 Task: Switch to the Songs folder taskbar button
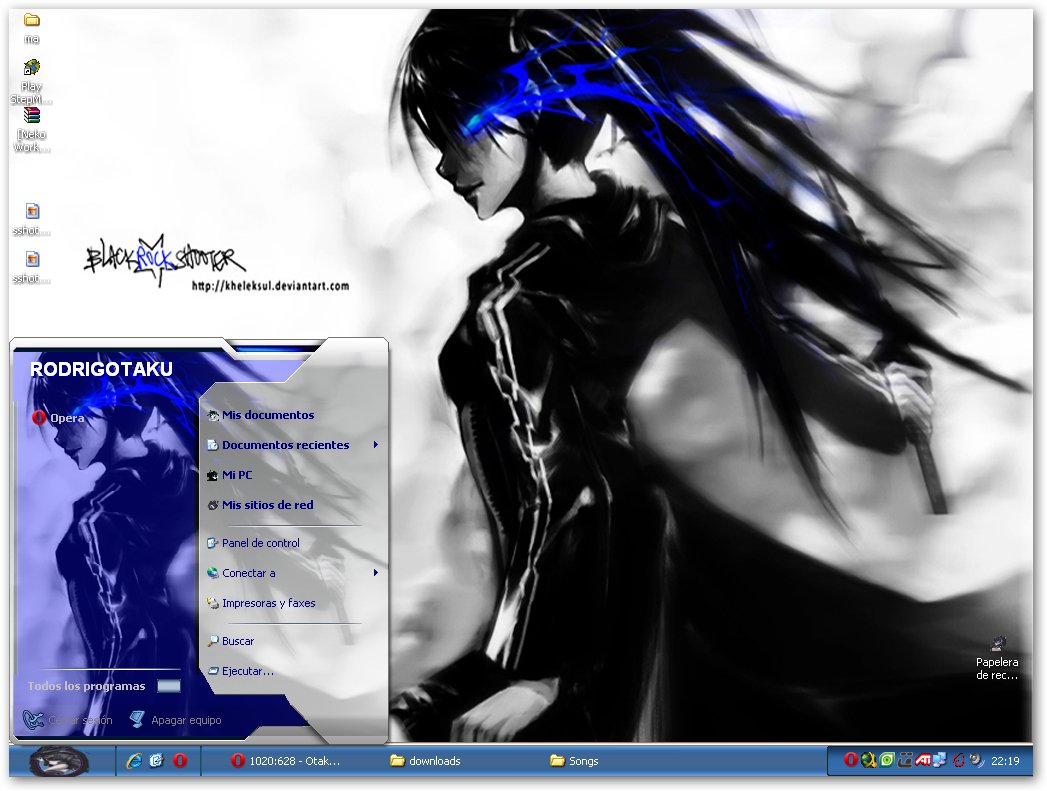tap(574, 760)
